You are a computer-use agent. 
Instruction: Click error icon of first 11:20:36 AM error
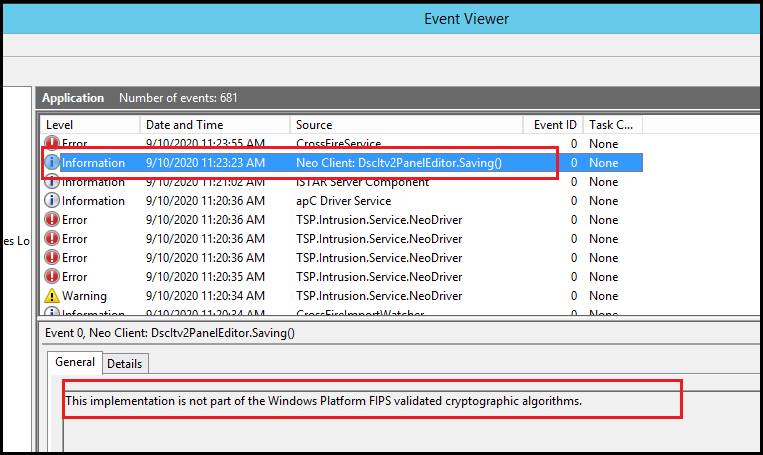[x=53, y=220]
